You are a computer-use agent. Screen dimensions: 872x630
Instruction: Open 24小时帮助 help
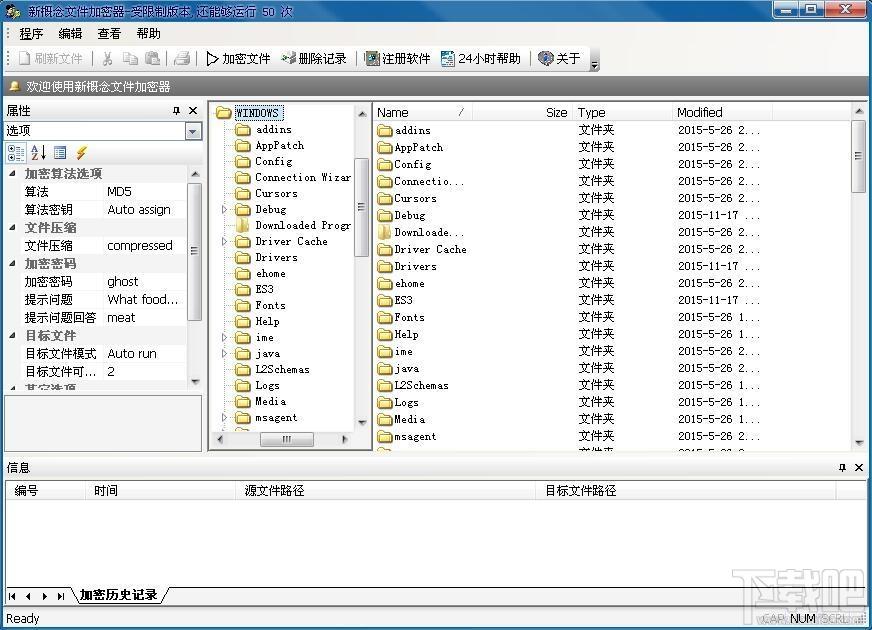click(481, 58)
